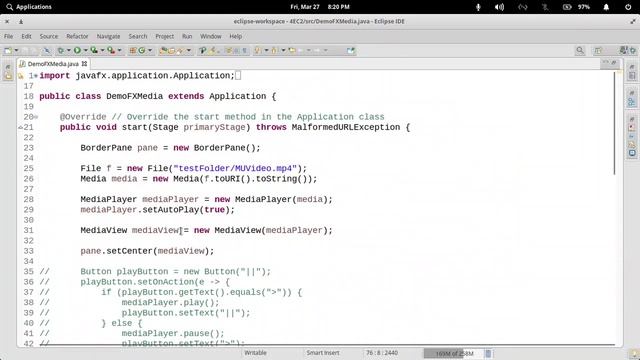The width and height of the screenshot is (640, 360).
Task: Click the Smart Insert status field
Action: pos(323,353)
